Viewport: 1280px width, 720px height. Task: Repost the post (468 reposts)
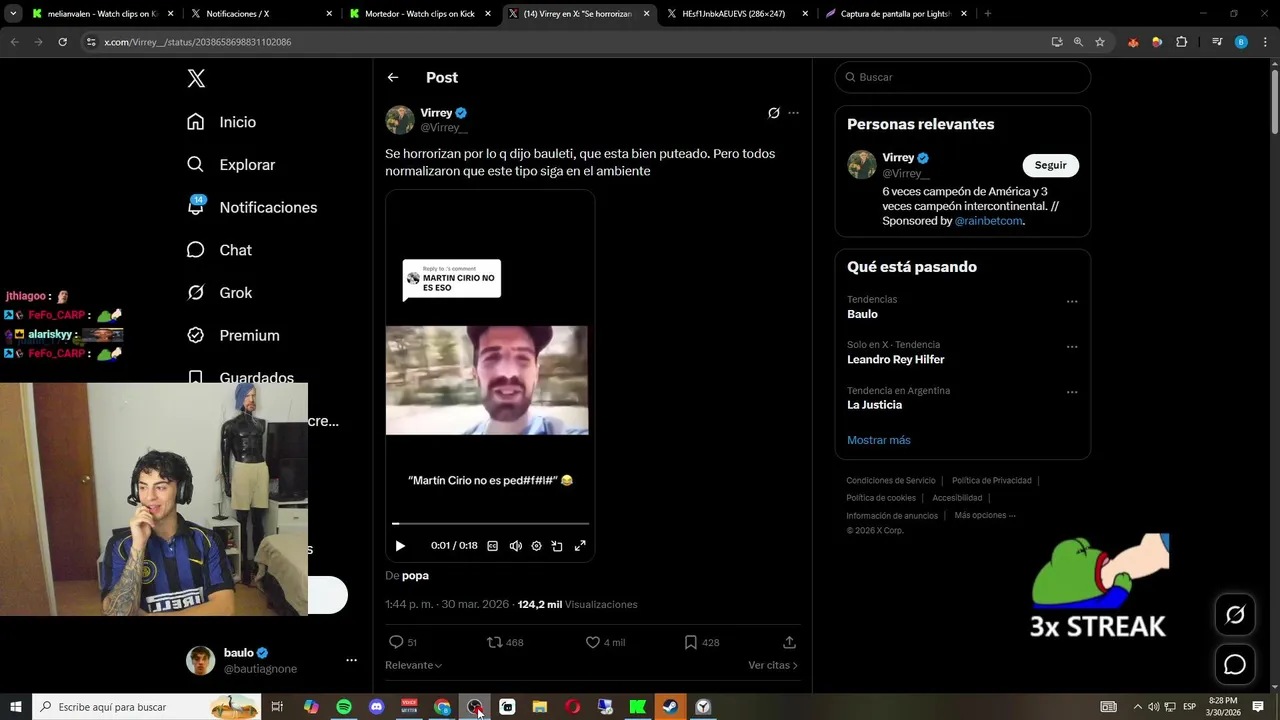[x=504, y=642]
